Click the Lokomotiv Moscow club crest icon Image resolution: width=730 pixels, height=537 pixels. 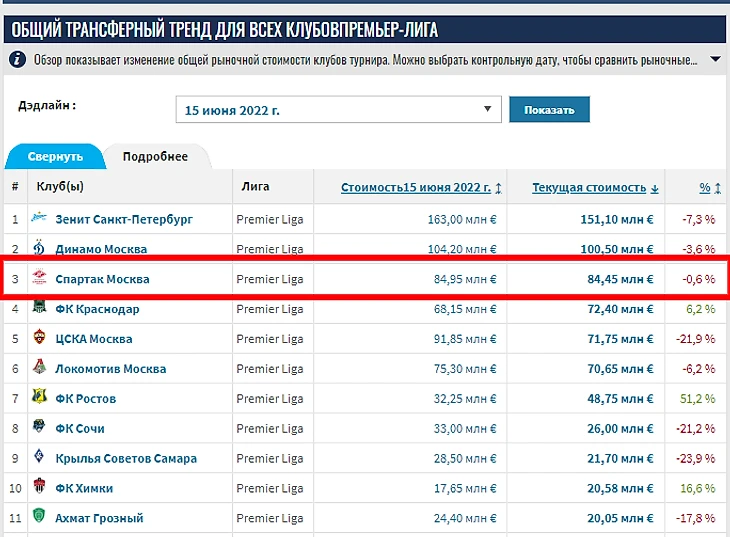[x=39, y=369]
